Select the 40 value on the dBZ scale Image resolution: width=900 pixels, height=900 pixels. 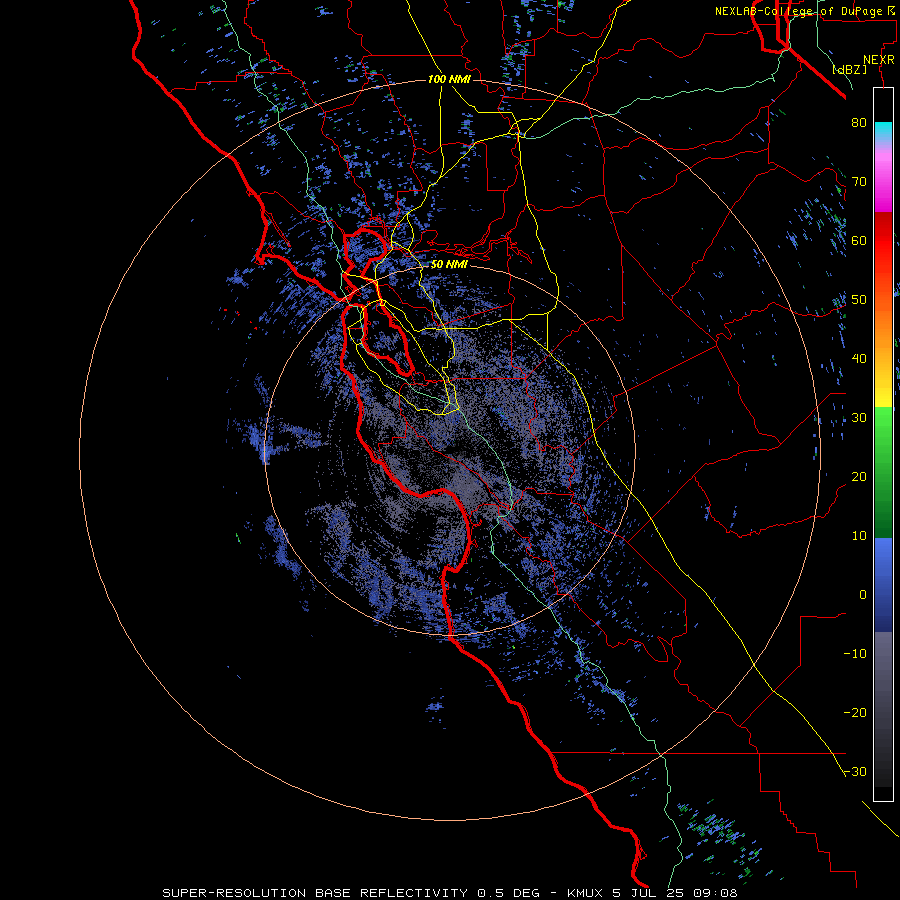click(x=859, y=359)
